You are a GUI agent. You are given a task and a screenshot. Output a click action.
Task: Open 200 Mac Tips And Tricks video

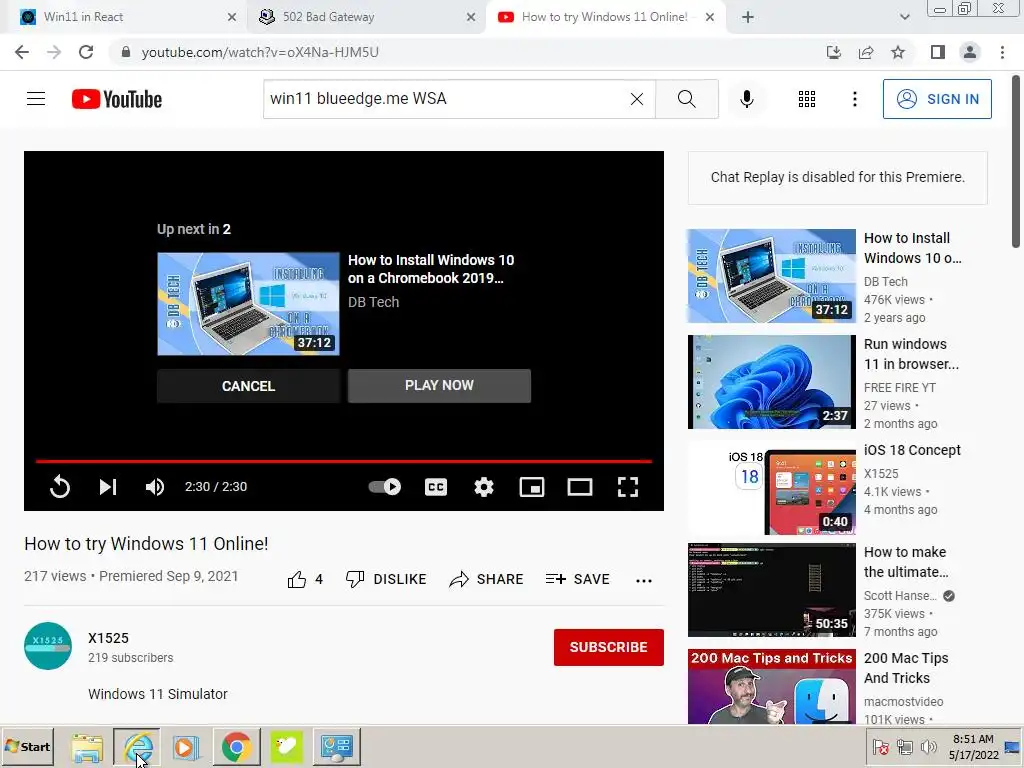click(771, 686)
